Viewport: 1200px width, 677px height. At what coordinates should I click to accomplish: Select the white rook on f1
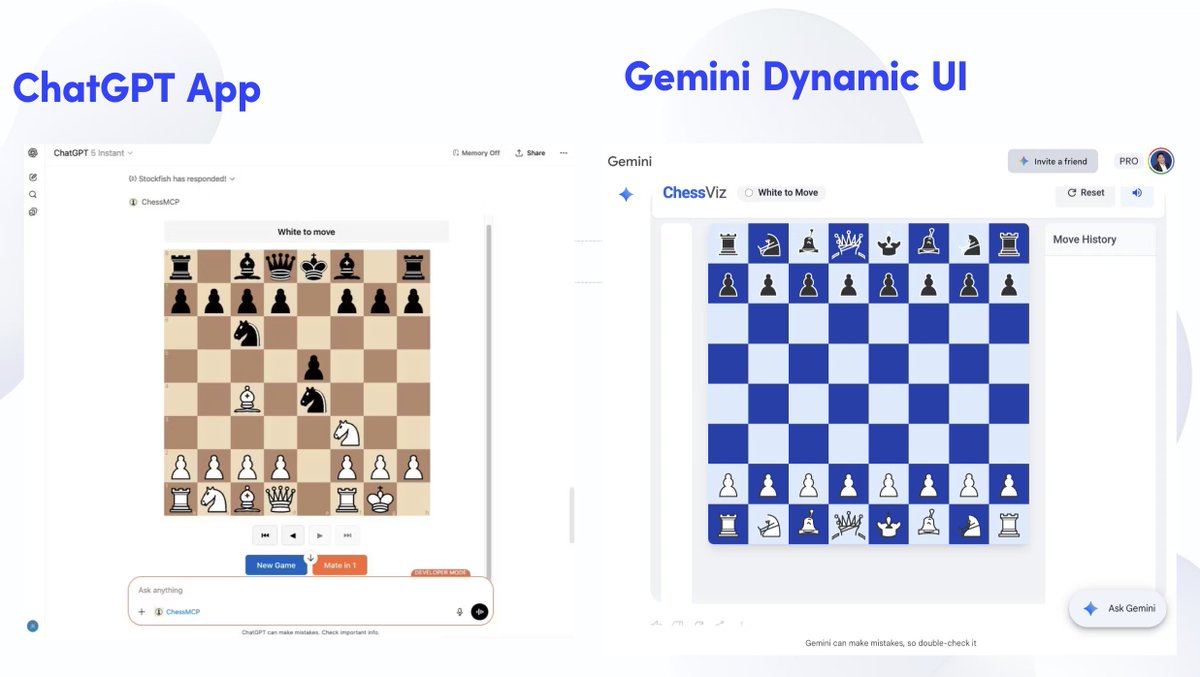point(347,499)
